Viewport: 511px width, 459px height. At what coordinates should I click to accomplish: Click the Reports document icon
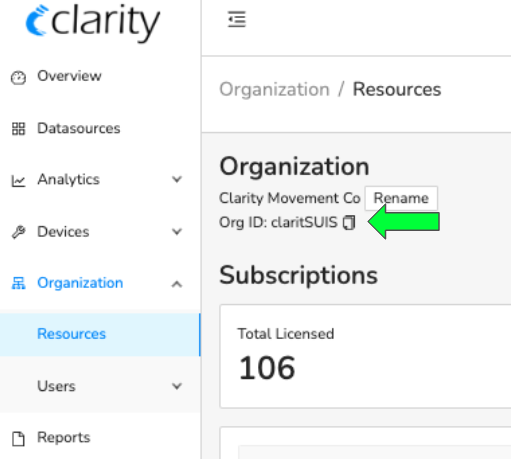[18, 438]
